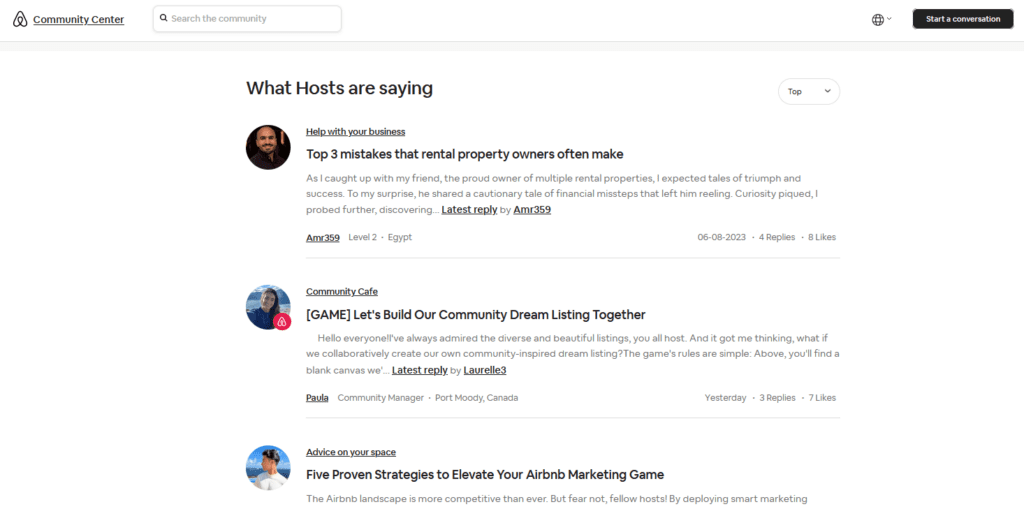This screenshot has height=509, width=1024.
Task: Open the Community Cafe category link
Action: pyautogui.click(x=342, y=291)
